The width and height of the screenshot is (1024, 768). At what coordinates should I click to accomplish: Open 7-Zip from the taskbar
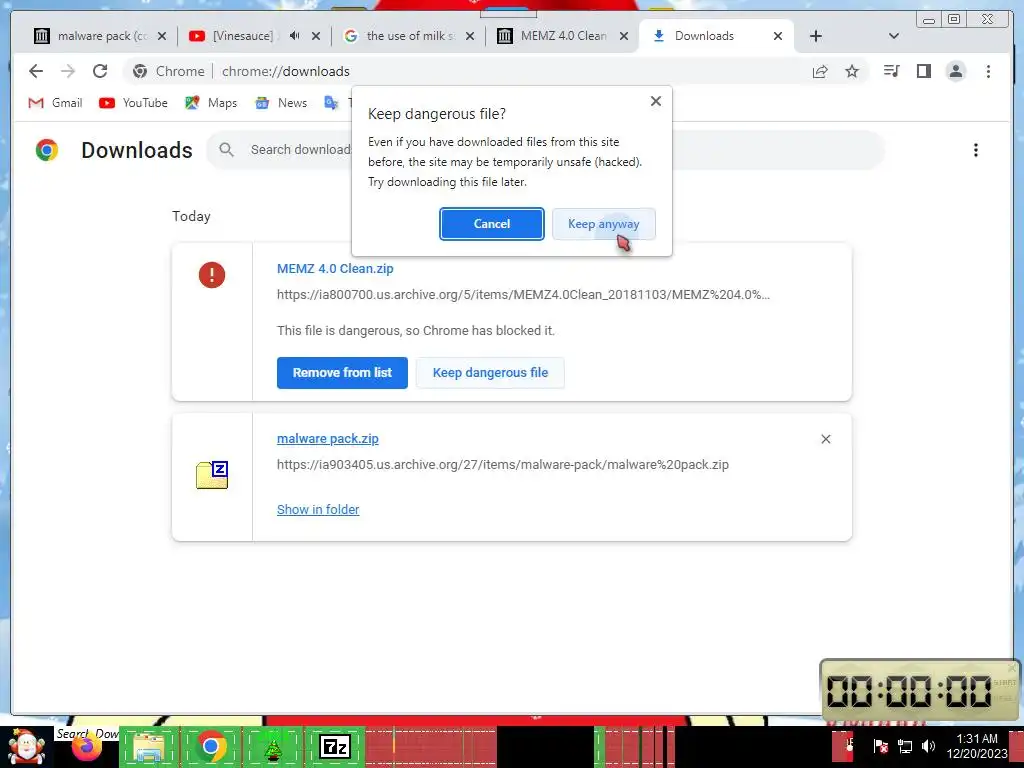[335, 746]
